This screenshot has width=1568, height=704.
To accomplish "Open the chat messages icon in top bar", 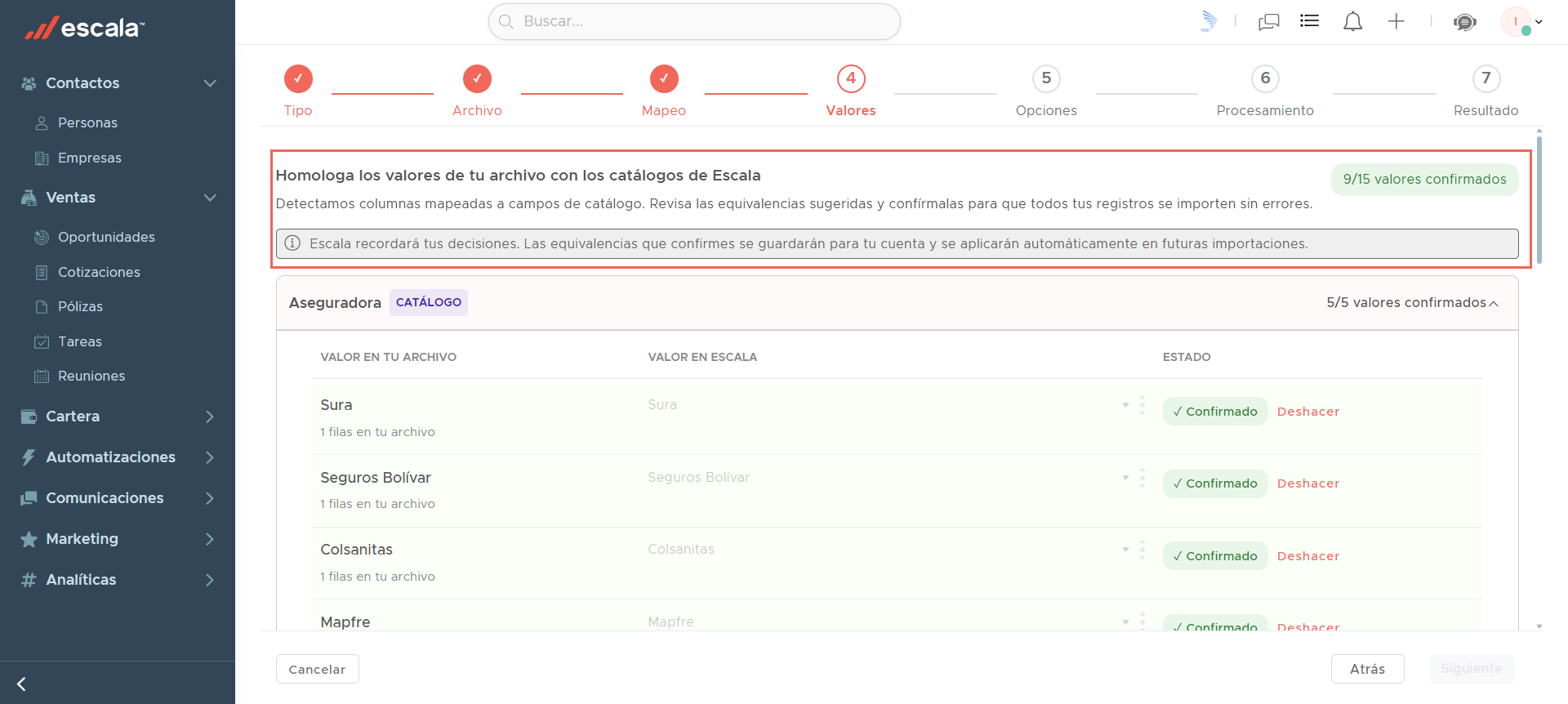I will [x=1269, y=21].
